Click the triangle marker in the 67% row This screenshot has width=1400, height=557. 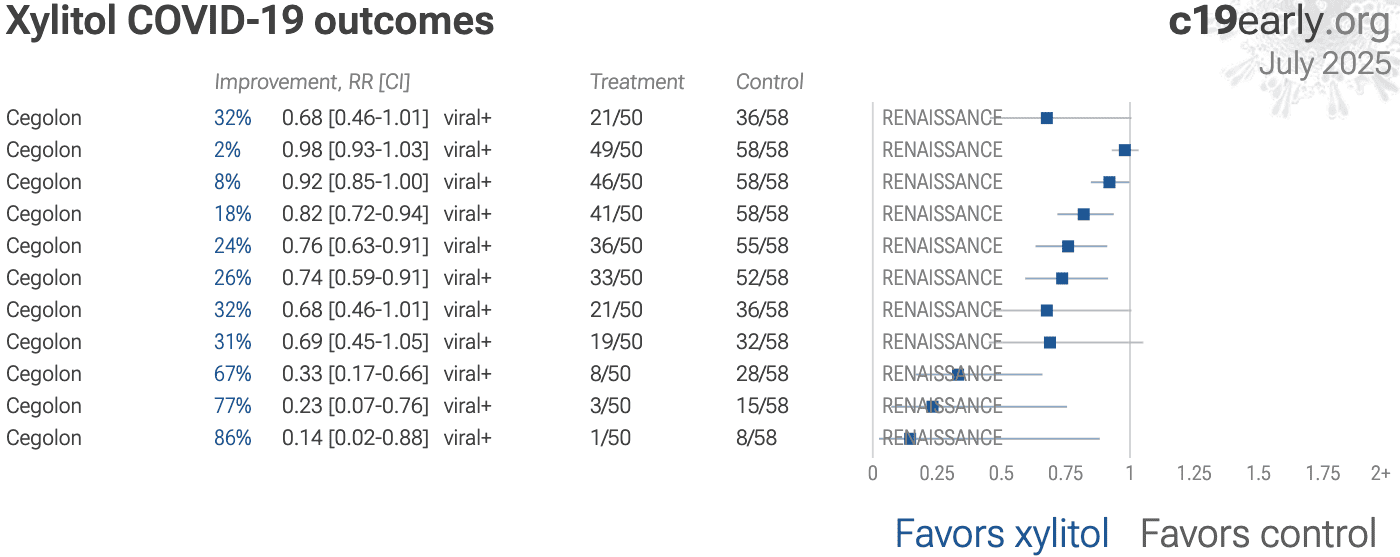click(x=958, y=374)
